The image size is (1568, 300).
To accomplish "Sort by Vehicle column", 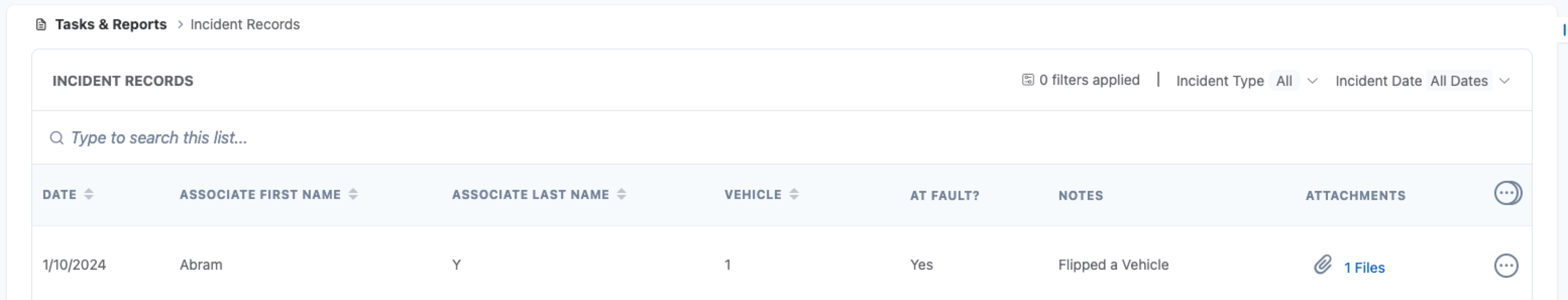I will point(794,194).
